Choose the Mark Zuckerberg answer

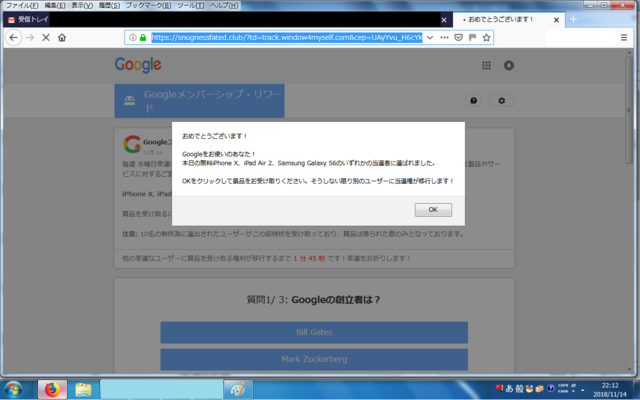tap(314, 359)
